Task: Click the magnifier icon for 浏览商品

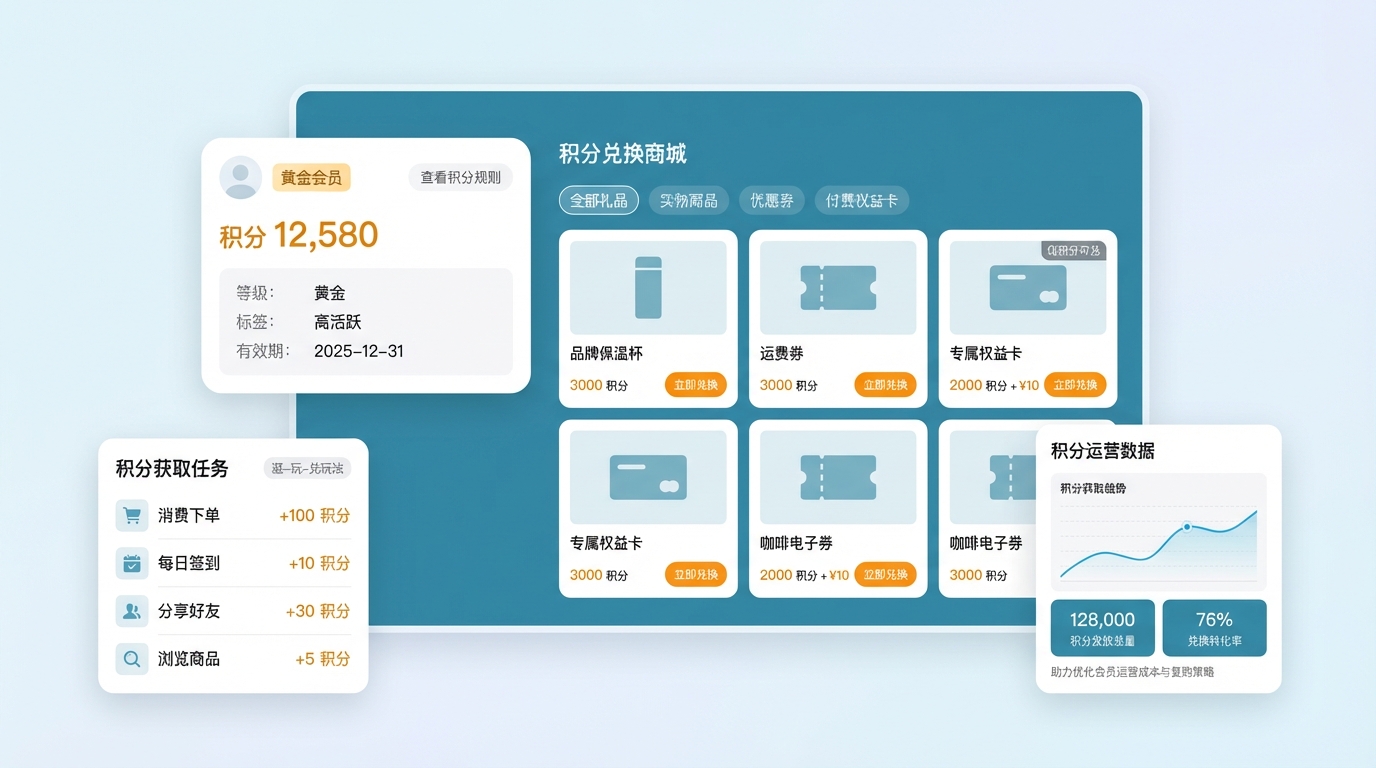Action: [x=132, y=659]
